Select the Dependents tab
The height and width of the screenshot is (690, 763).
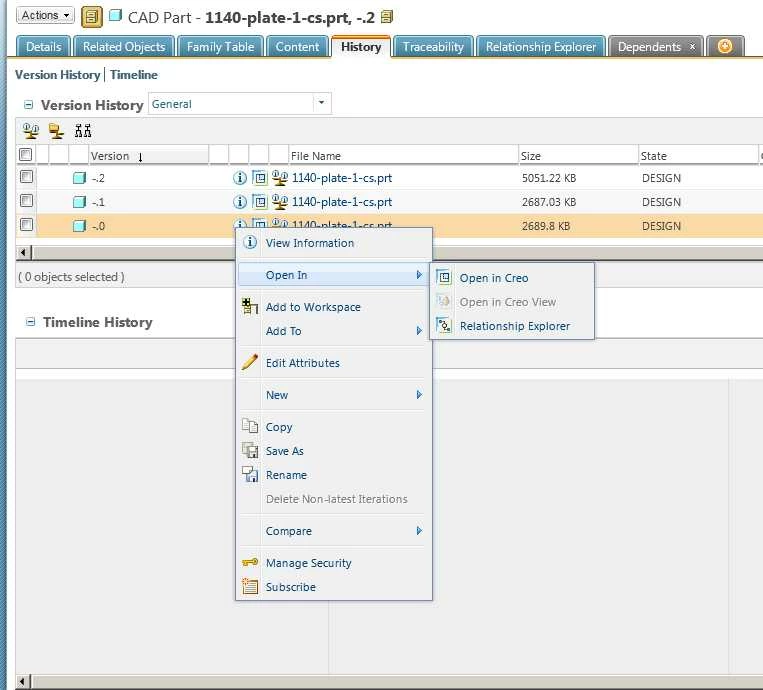pyautogui.click(x=649, y=47)
